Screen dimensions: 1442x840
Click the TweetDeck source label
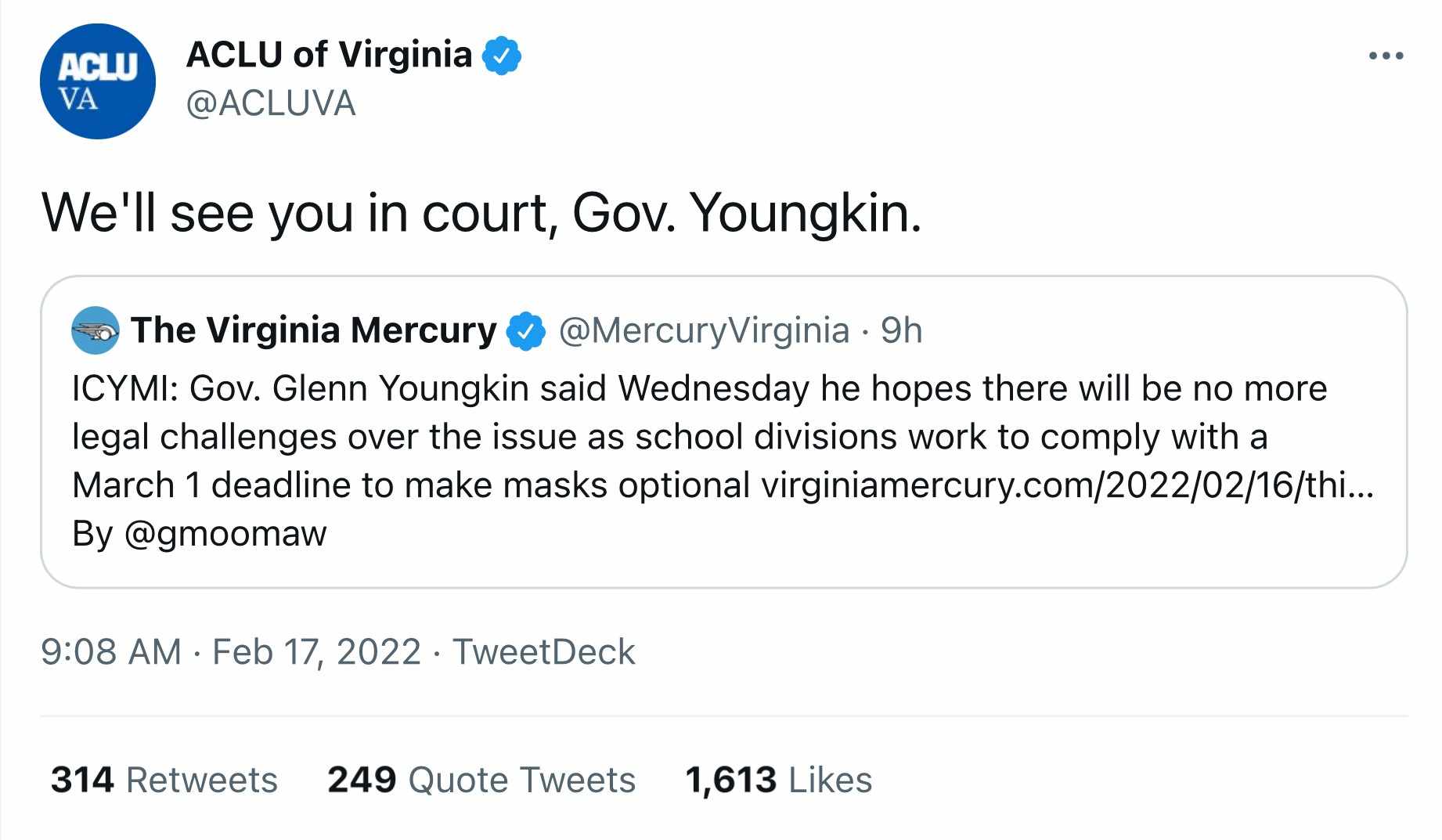pyautogui.click(x=544, y=652)
